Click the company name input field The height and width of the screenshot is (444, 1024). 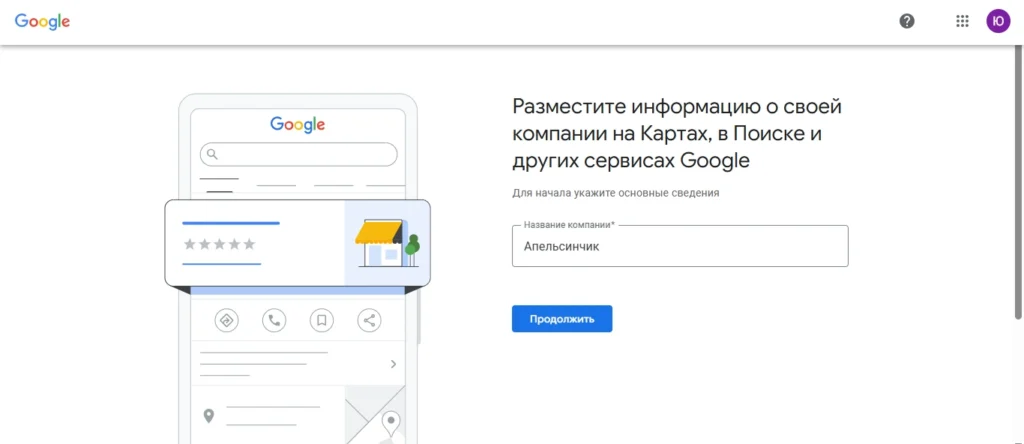[680, 246]
